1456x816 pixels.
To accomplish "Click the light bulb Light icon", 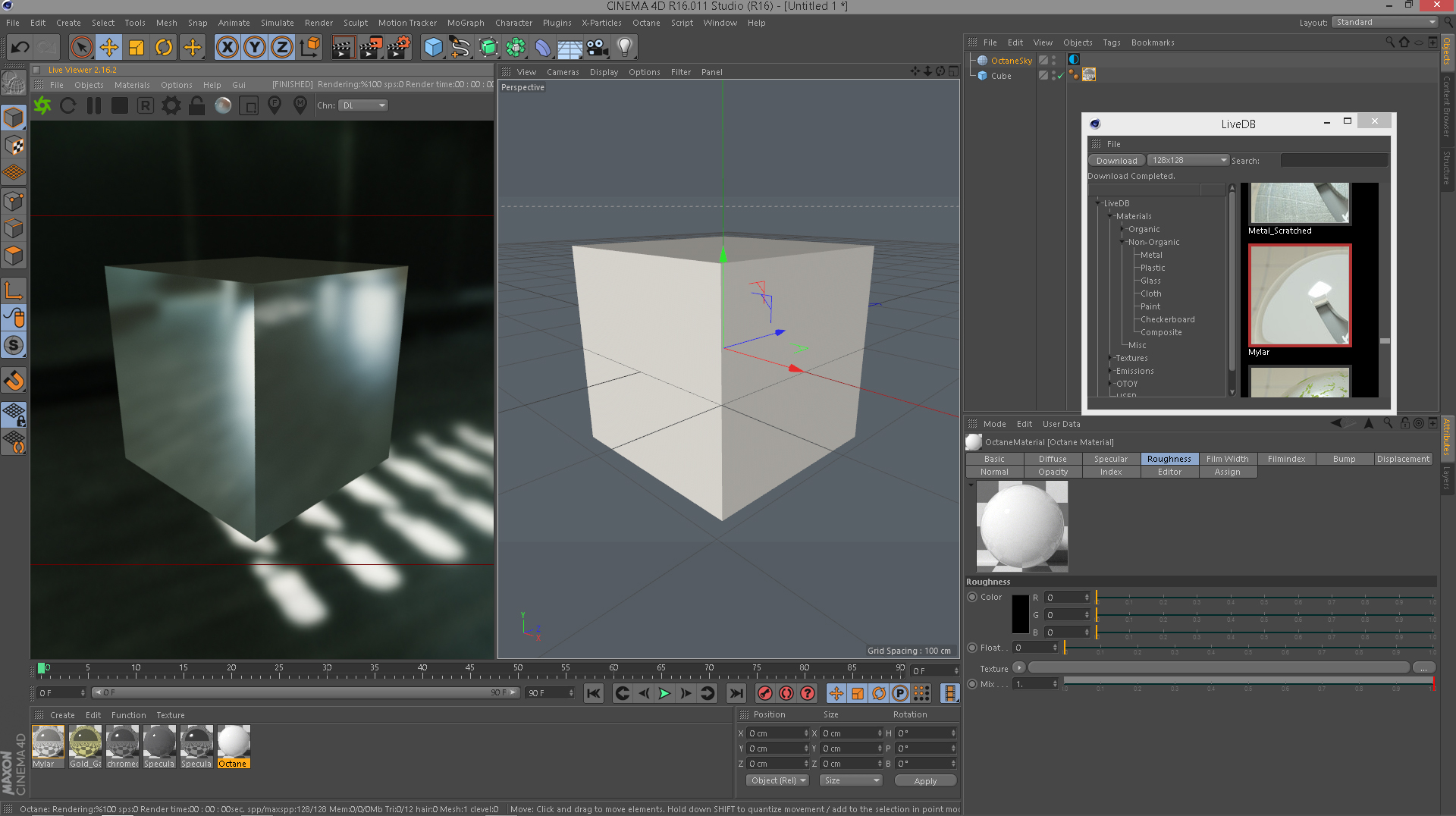I will [624, 48].
